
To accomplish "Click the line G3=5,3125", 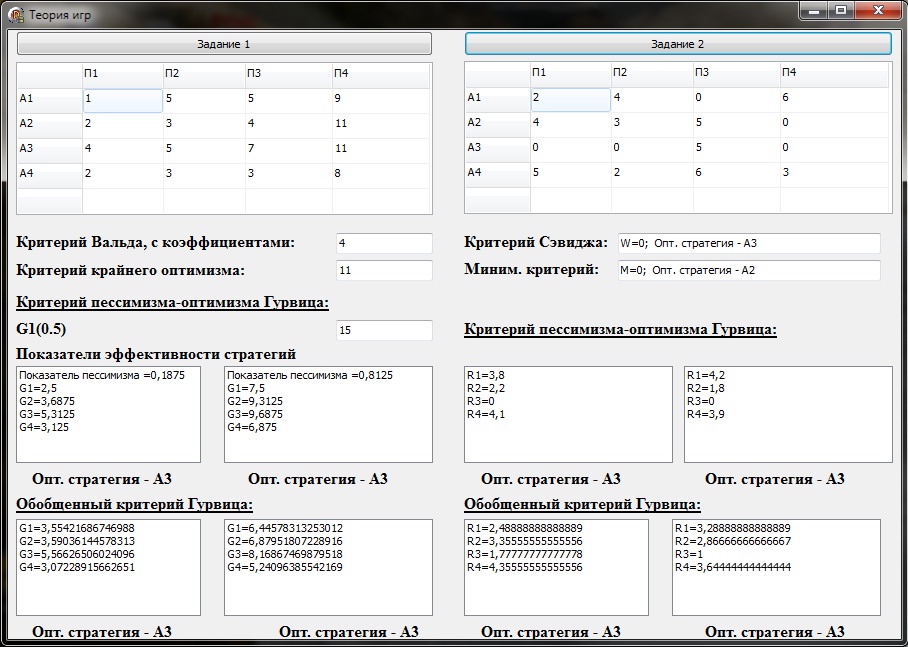I will (47, 414).
